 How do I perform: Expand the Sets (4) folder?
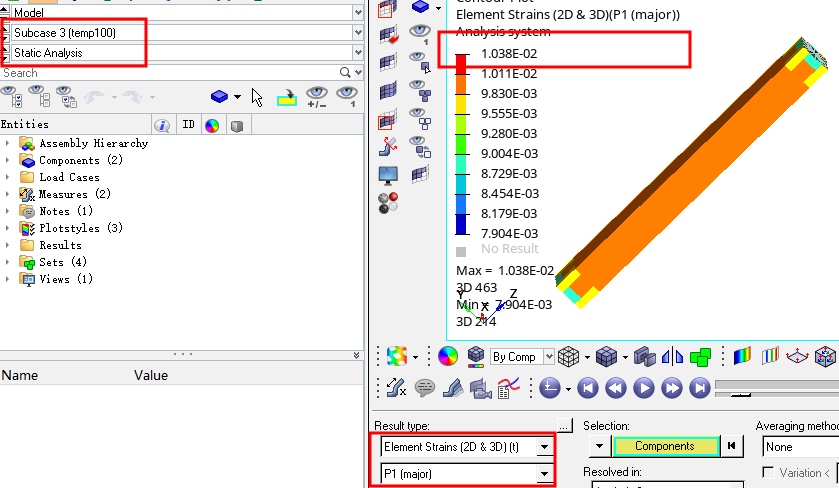point(8,262)
